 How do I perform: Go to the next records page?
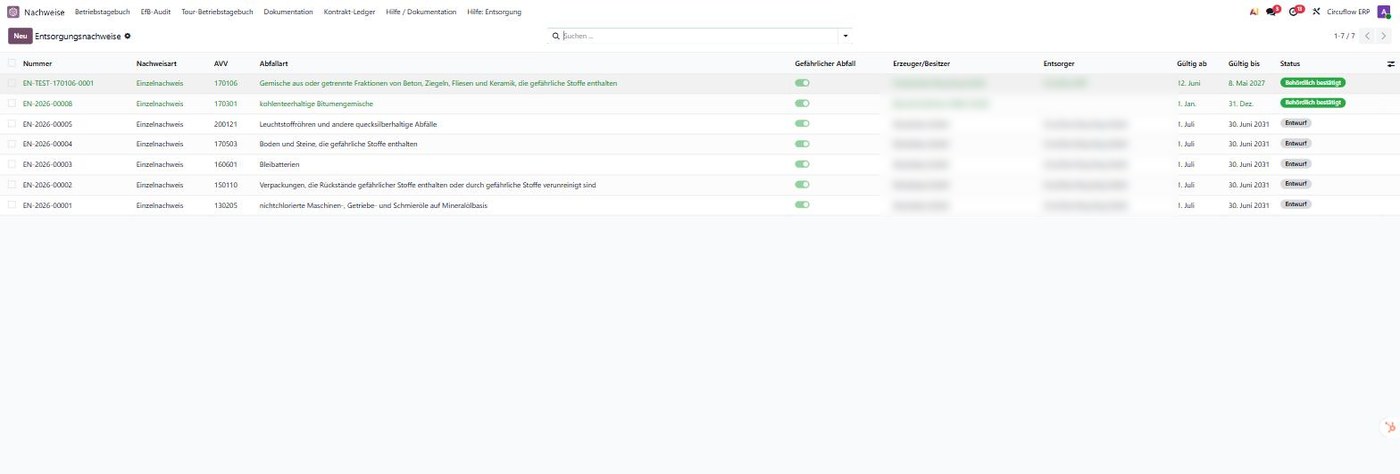[1383, 36]
